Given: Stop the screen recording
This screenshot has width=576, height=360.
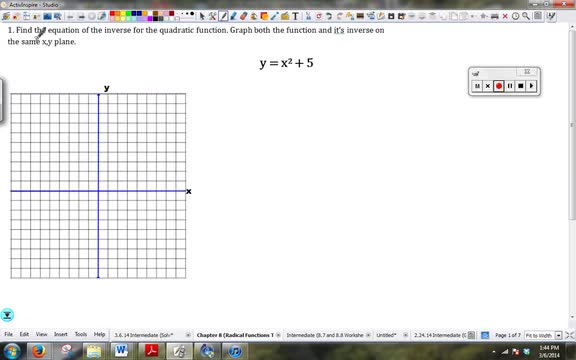Looking at the screenshot, I should click(x=521, y=86).
